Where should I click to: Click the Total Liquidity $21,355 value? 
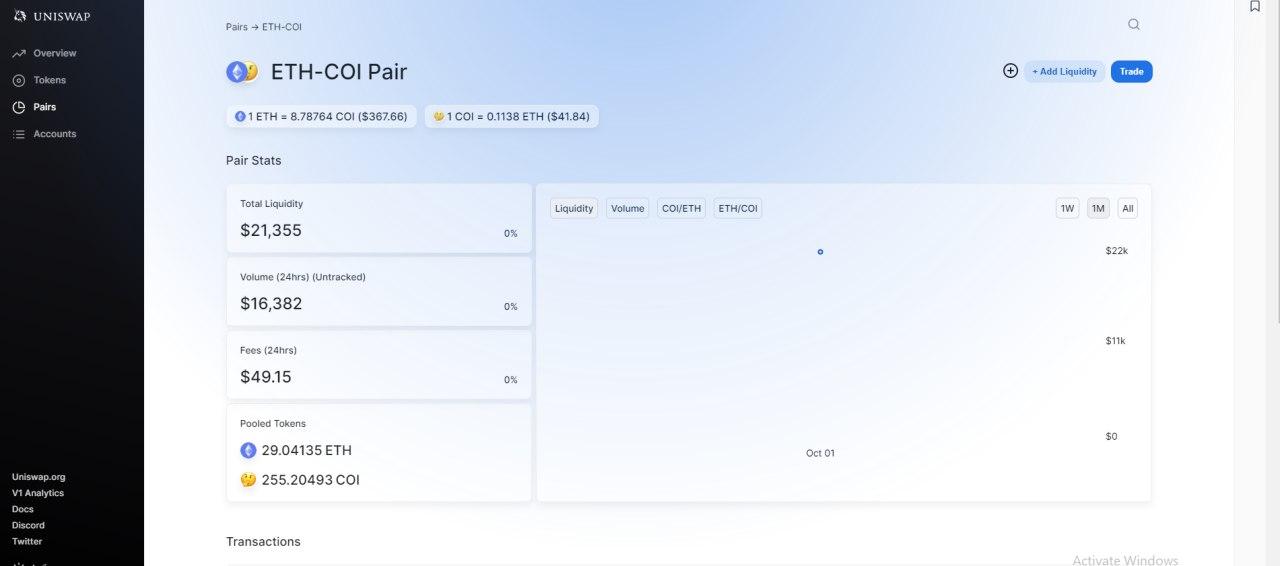pos(271,230)
